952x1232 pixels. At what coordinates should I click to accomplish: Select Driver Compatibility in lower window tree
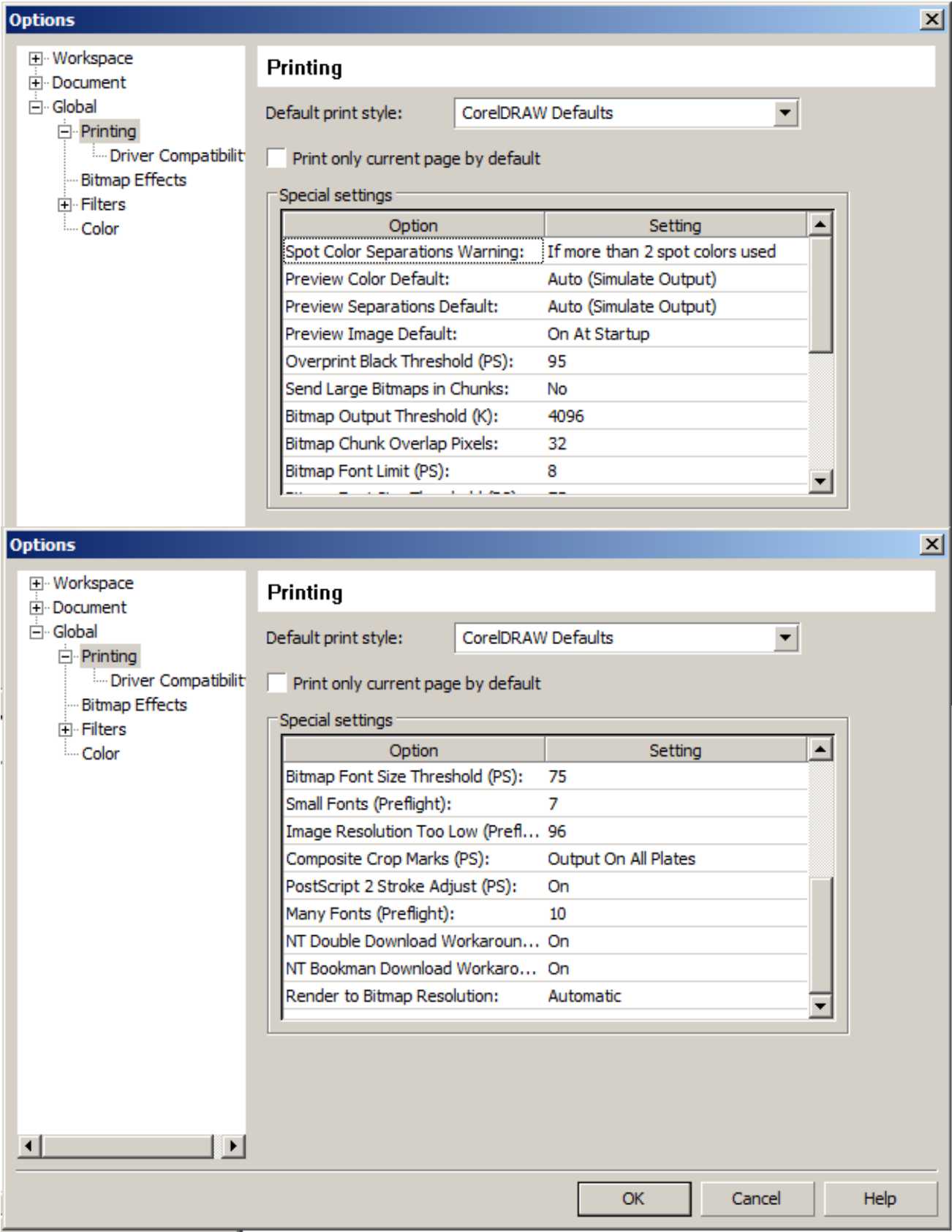click(178, 681)
